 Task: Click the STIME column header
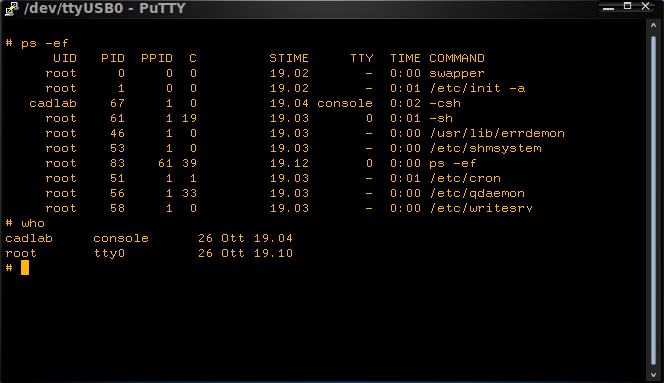pos(289,58)
